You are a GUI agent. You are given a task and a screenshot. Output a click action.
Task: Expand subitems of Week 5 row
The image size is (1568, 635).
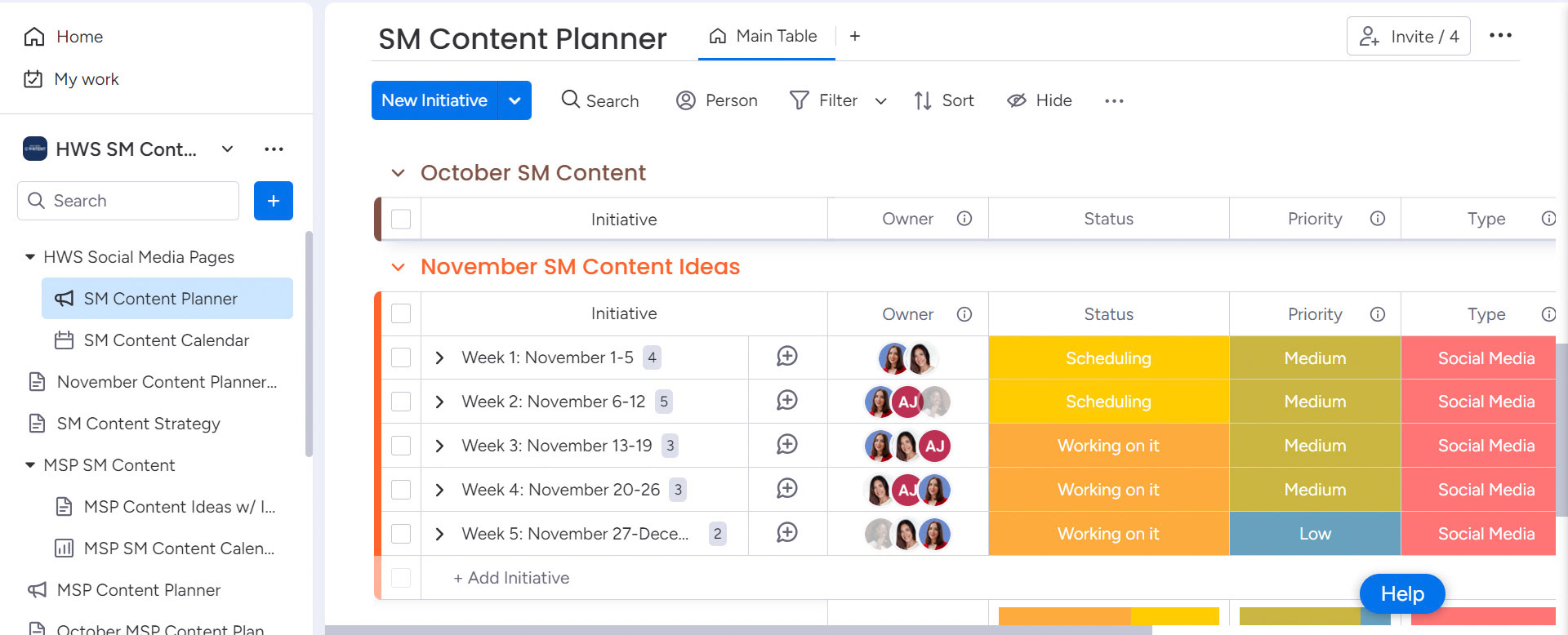439,534
